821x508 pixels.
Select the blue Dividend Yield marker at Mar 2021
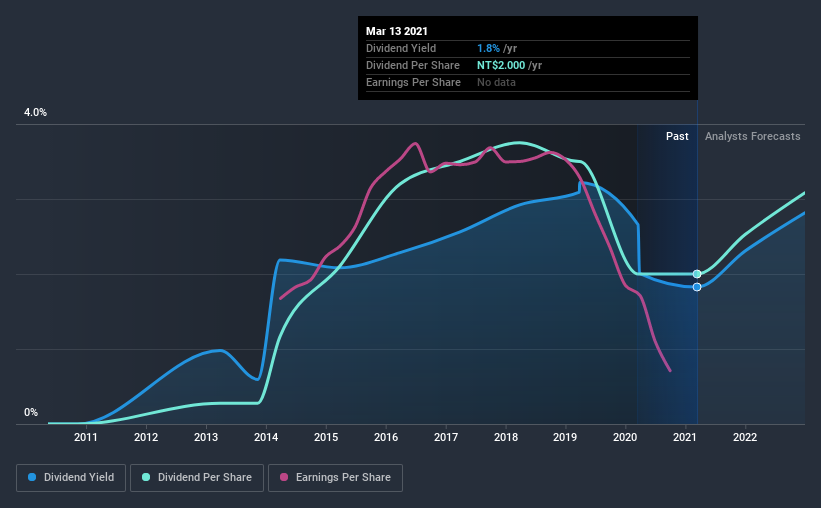point(697,287)
